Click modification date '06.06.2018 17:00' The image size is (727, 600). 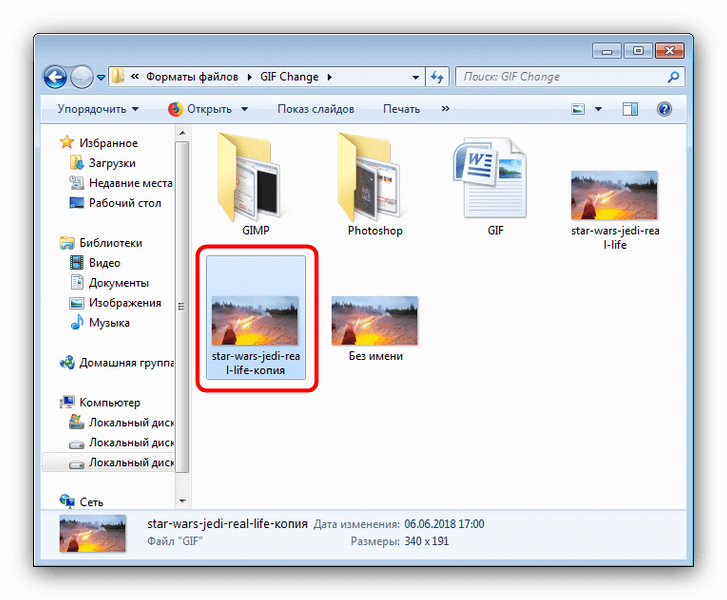coord(444,524)
